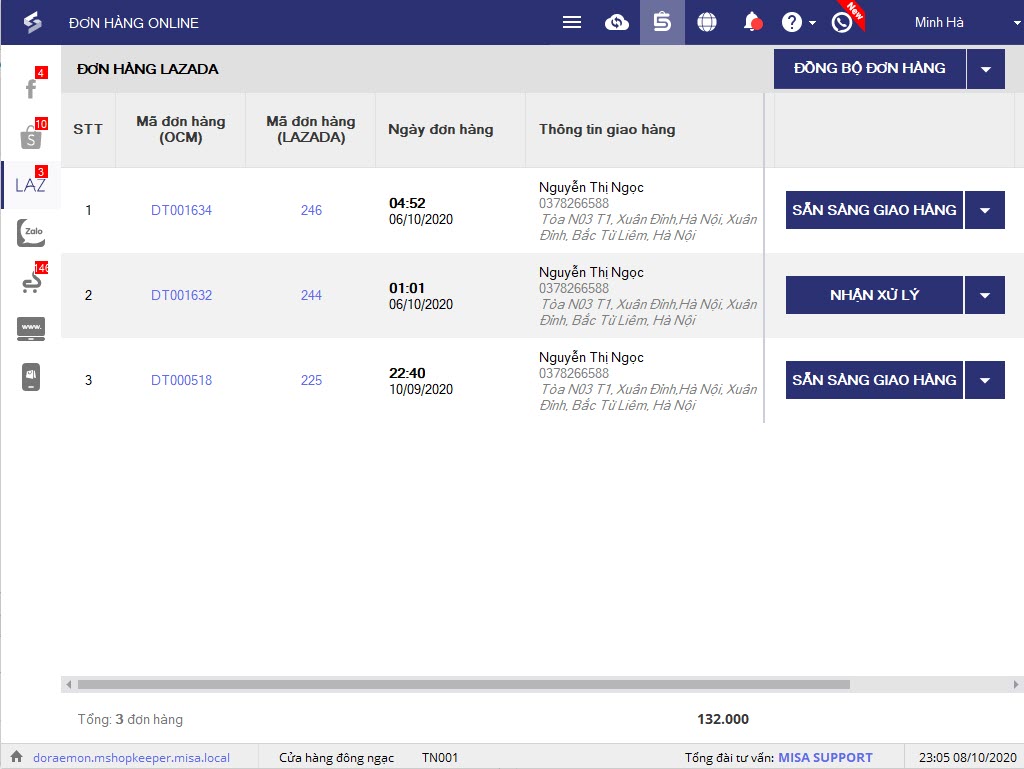
Task: Open order link DT000518
Action: click(182, 380)
